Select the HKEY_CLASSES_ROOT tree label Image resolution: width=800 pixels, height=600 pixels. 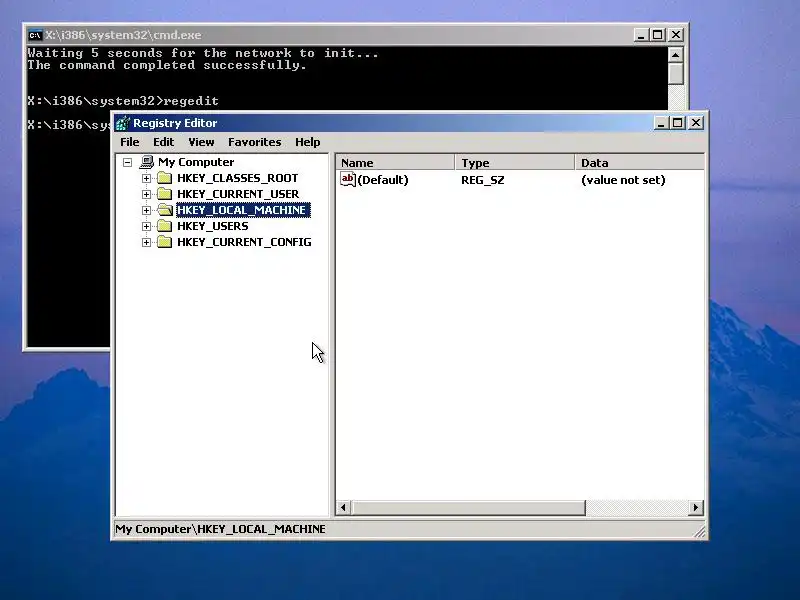[237, 178]
